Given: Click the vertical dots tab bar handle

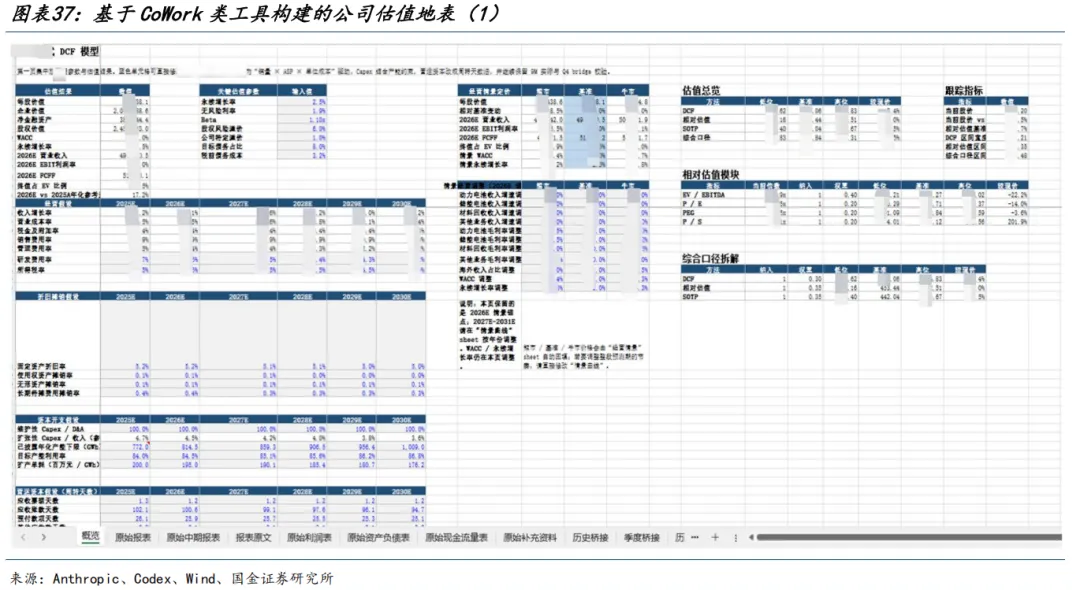Looking at the screenshot, I should tap(736, 538).
